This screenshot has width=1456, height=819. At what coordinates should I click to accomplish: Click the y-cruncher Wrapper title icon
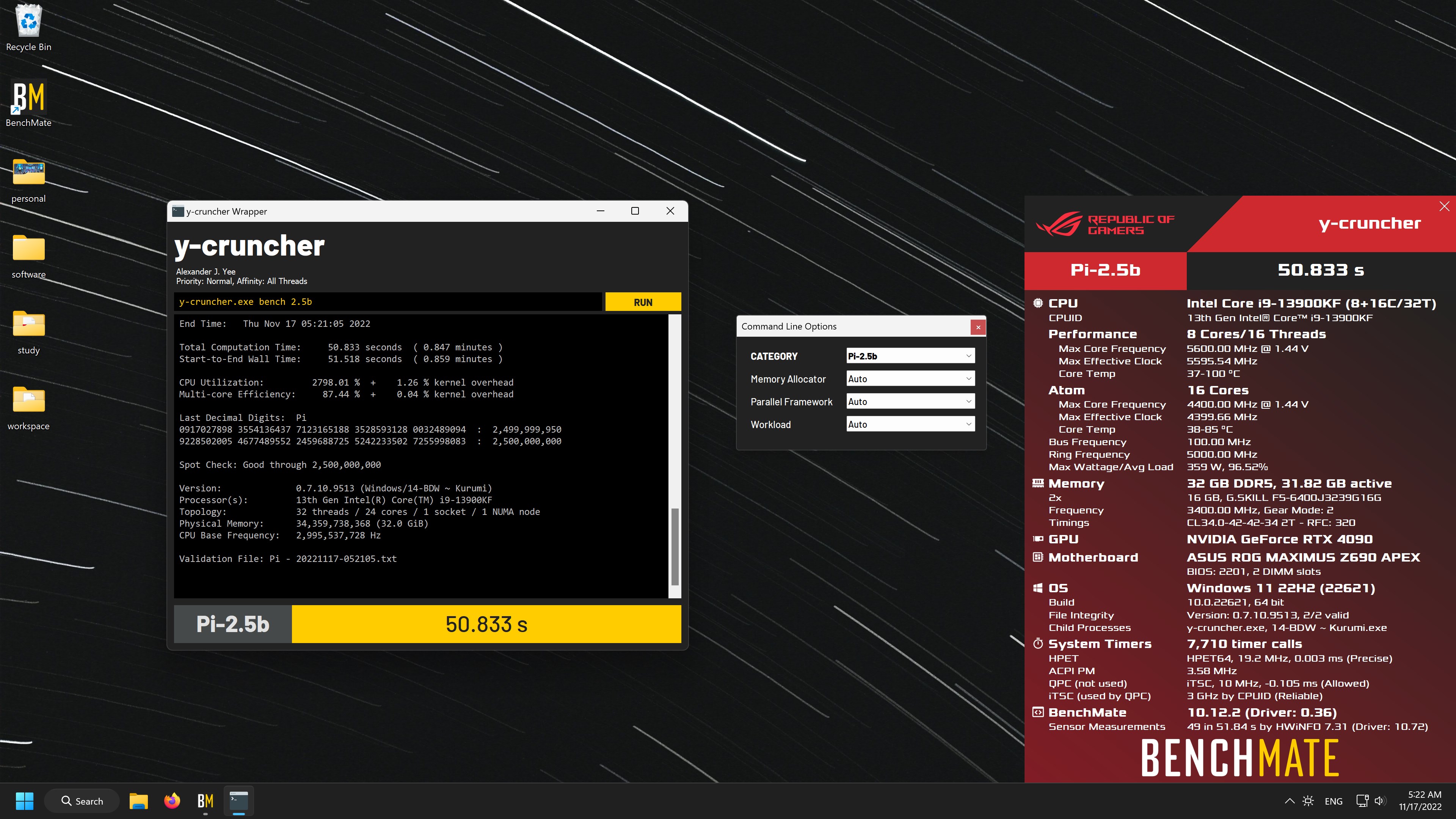point(178,211)
